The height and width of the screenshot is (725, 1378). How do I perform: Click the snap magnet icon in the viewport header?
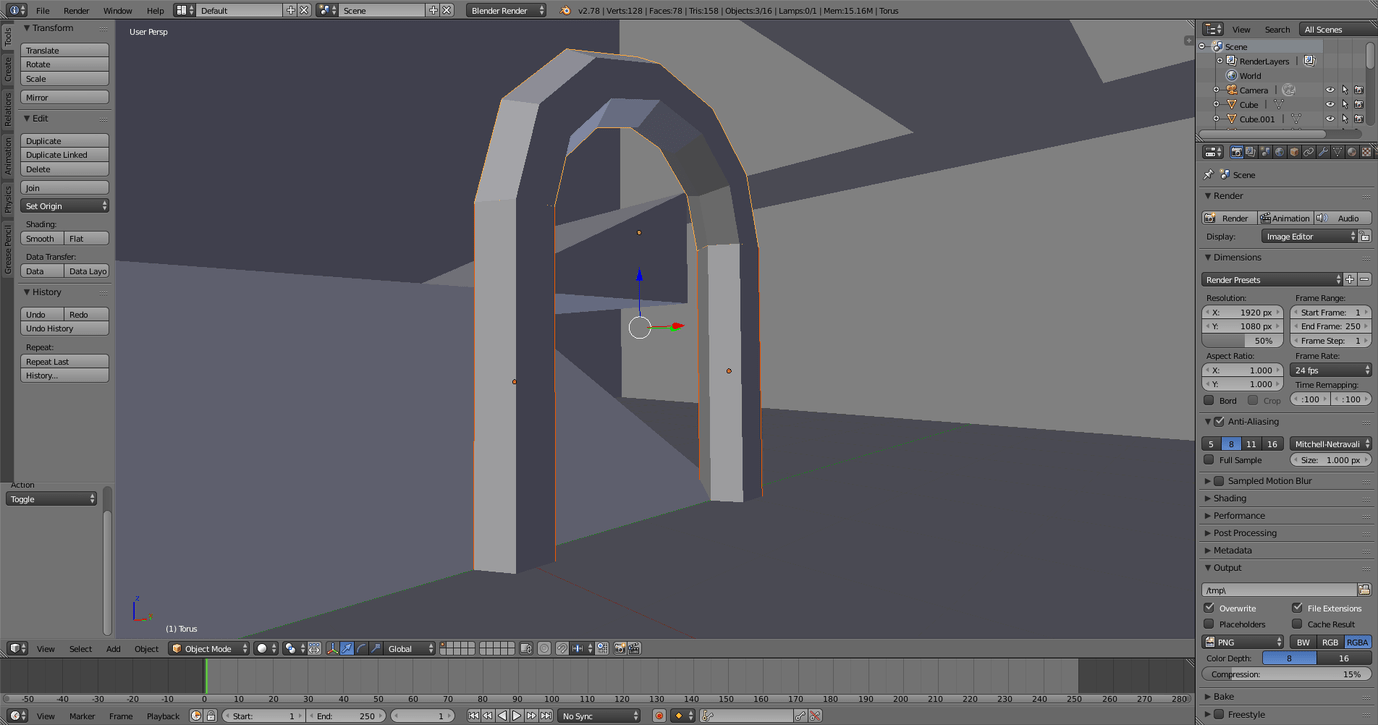pos(562,648)
